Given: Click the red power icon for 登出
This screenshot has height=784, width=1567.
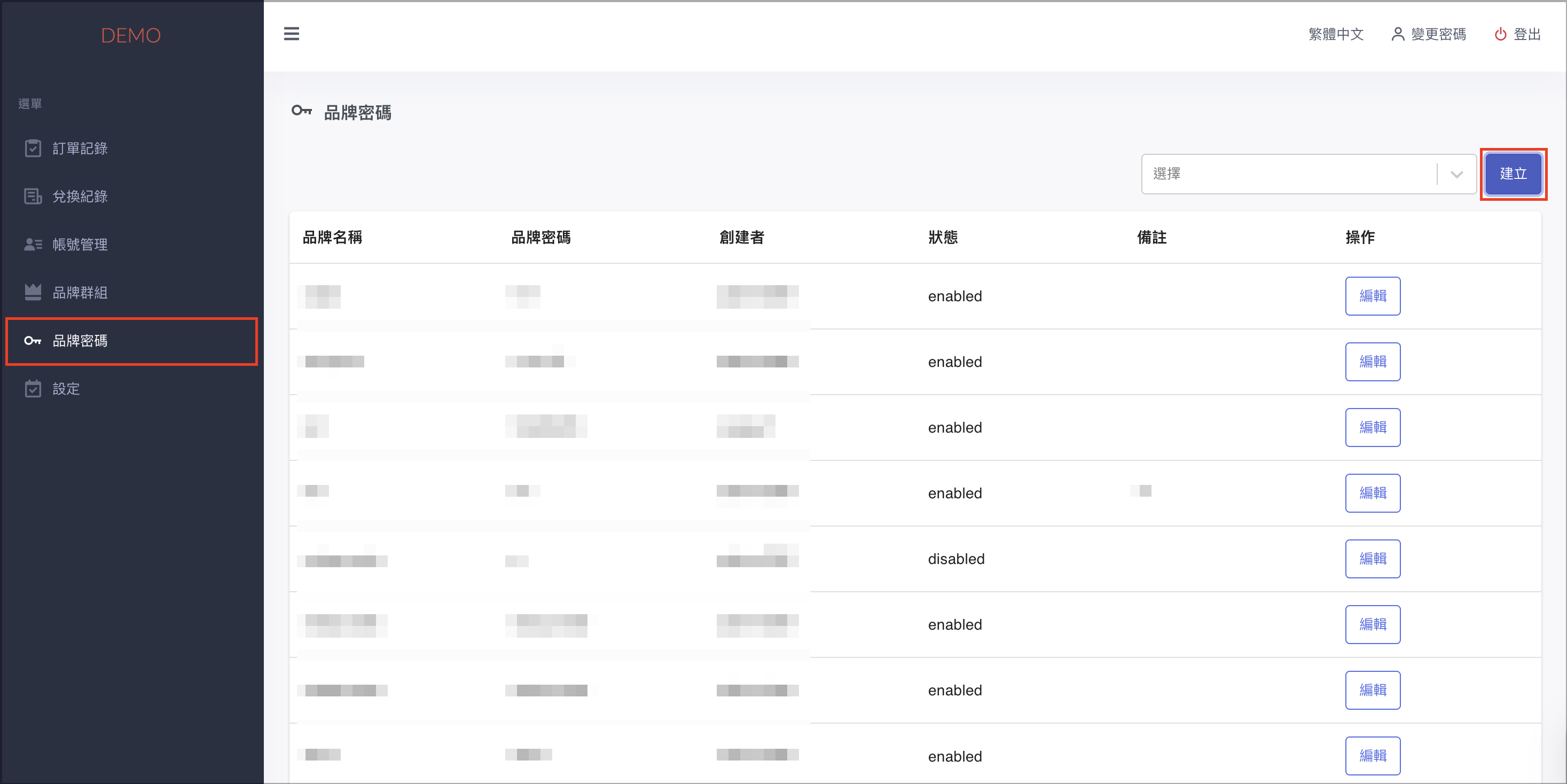Looking at the screenshot, I should [x=1501, y=34].
